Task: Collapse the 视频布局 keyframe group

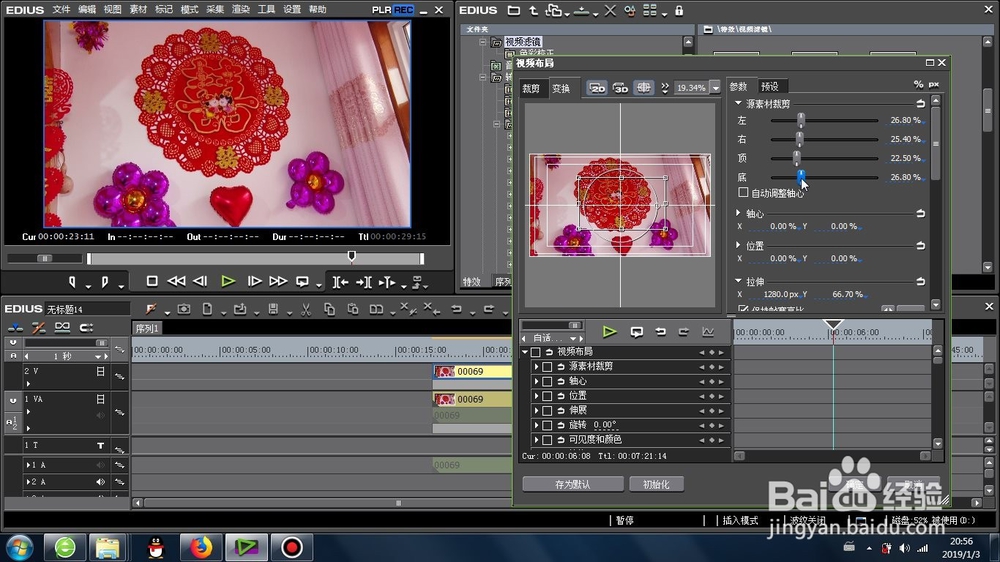Action: tap(525, 352)
